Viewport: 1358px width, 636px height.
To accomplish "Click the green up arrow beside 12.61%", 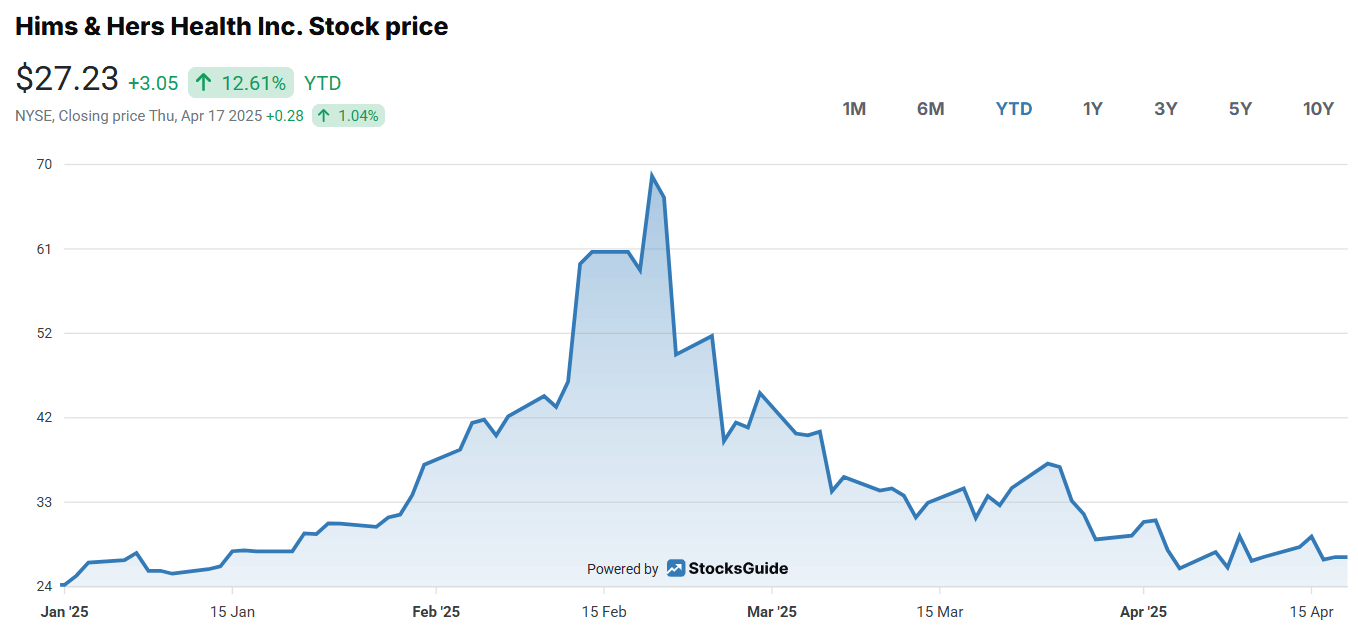I will click(x=204, y=83).
